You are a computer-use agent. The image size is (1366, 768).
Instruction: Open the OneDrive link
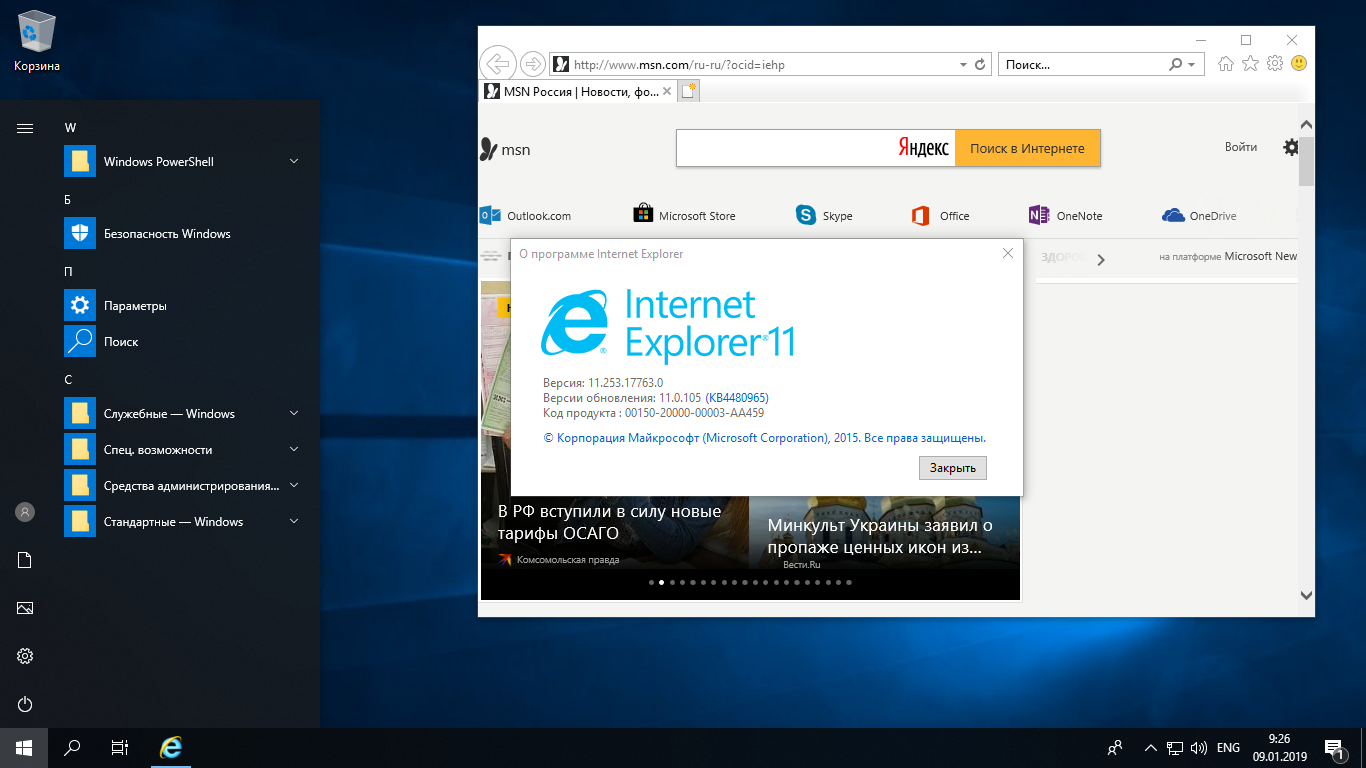(1199, 215)
